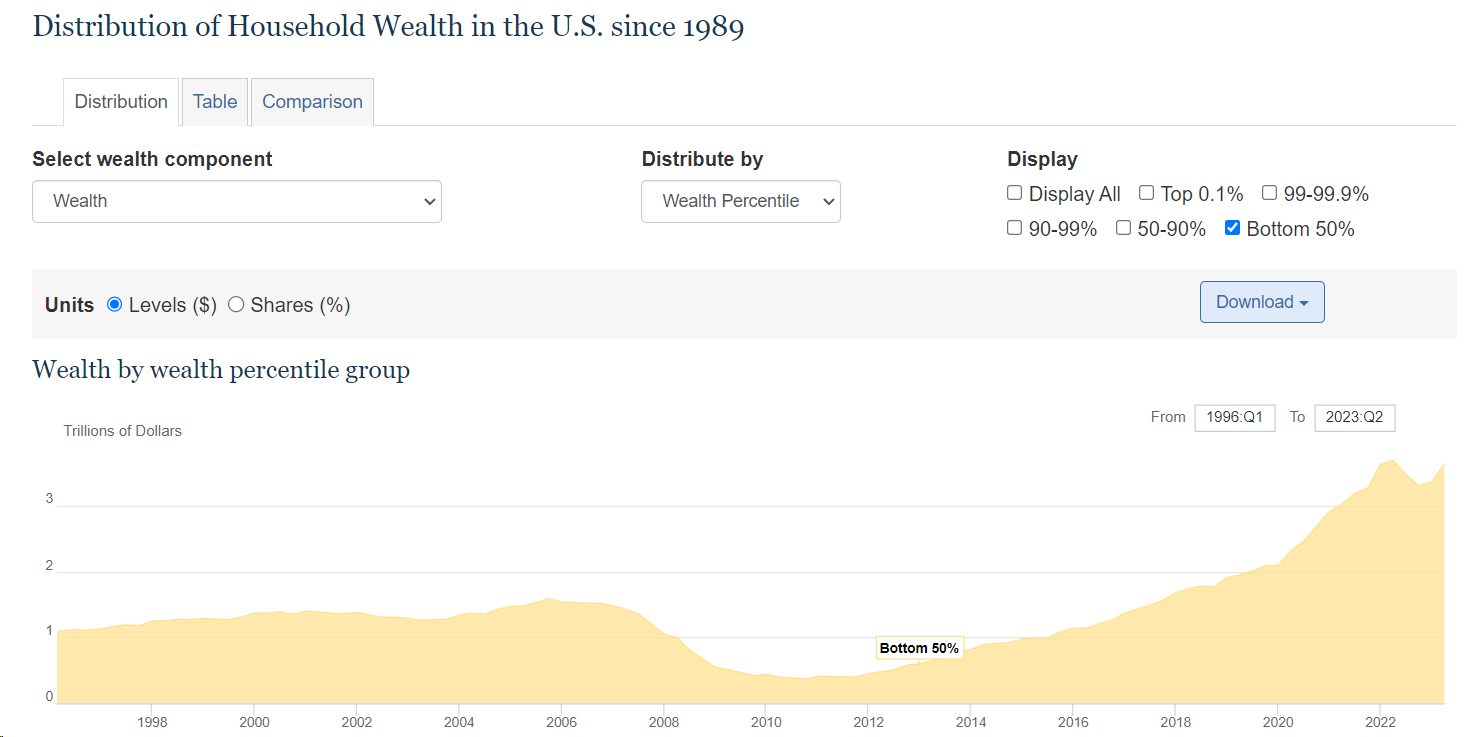This screenshot has width=1470, height=737.
Task: Open the Wealth Percentile distribute-by dropdown
Action: click(741, 201)
